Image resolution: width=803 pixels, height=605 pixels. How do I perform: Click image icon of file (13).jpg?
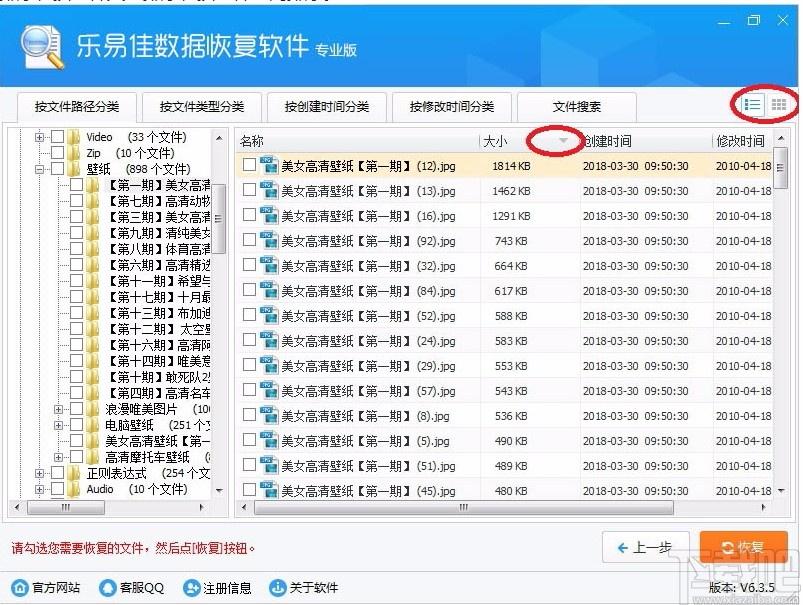tap(268, 191)
